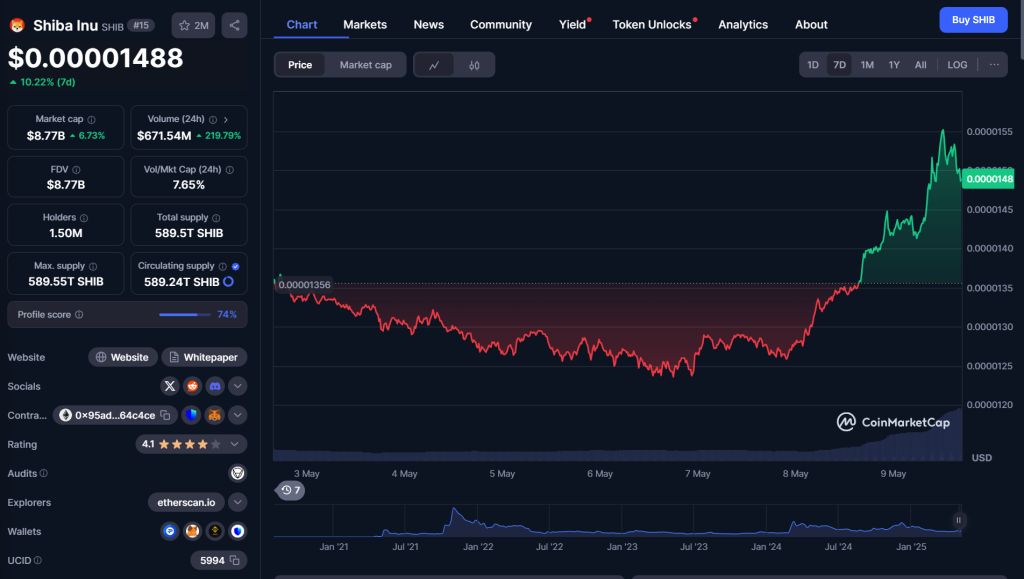Set chart range to All
This screenshot has height=579, width=1024.
pyautogui.click(x=920, y=65)
